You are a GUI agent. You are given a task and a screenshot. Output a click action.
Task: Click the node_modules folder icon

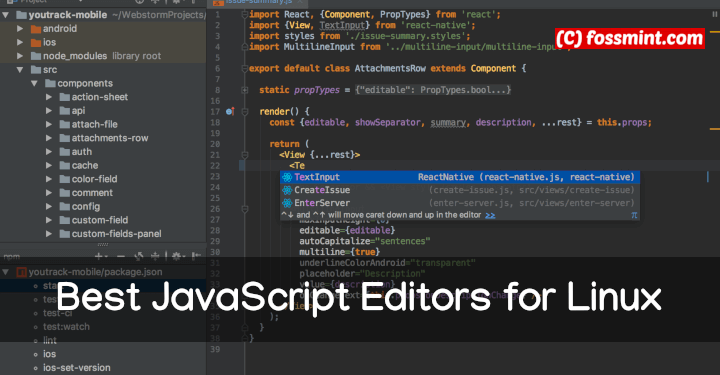pyautogui.click(x=36, y=56)
